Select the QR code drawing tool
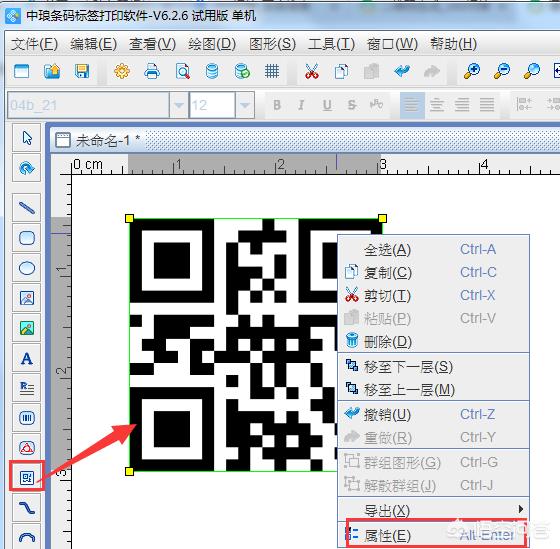The image size is (560, 549). point(27,478)
